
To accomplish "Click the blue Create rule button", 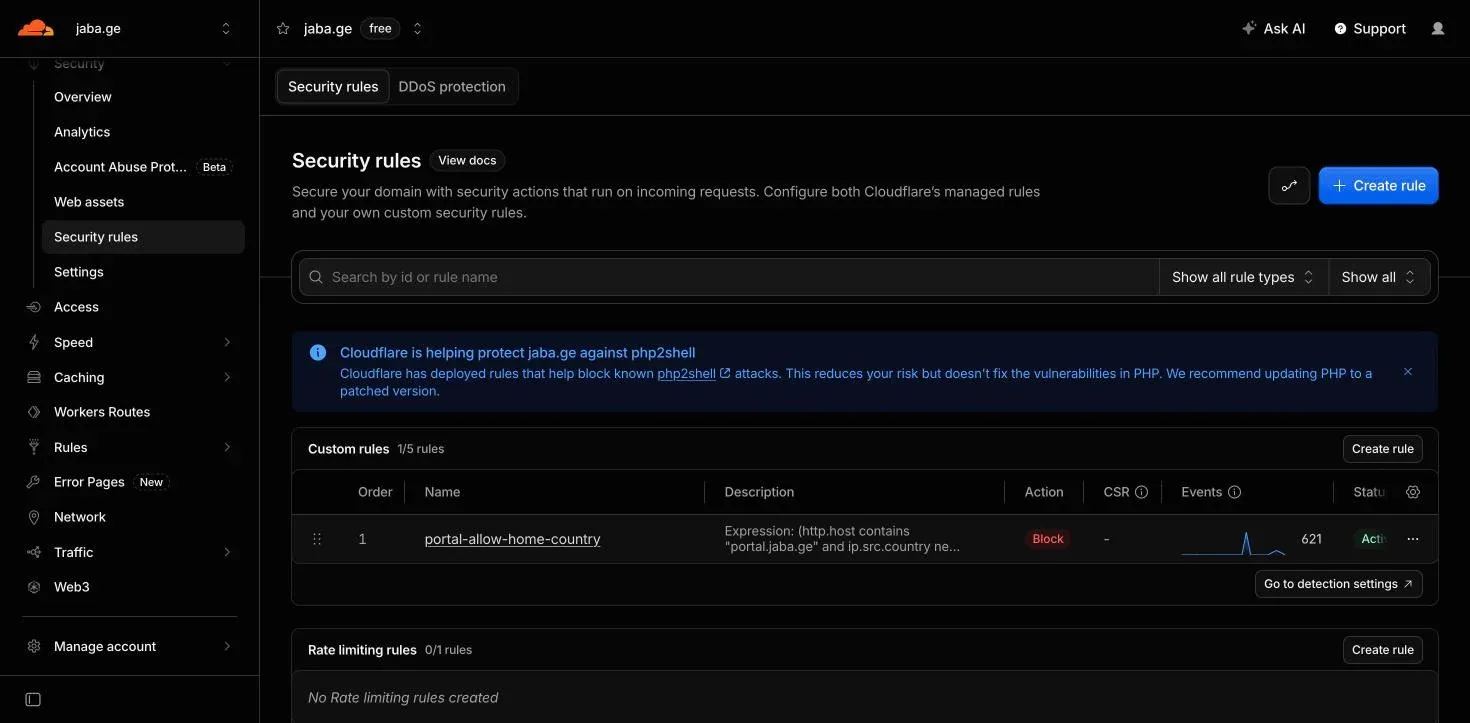I will 1379,186.
